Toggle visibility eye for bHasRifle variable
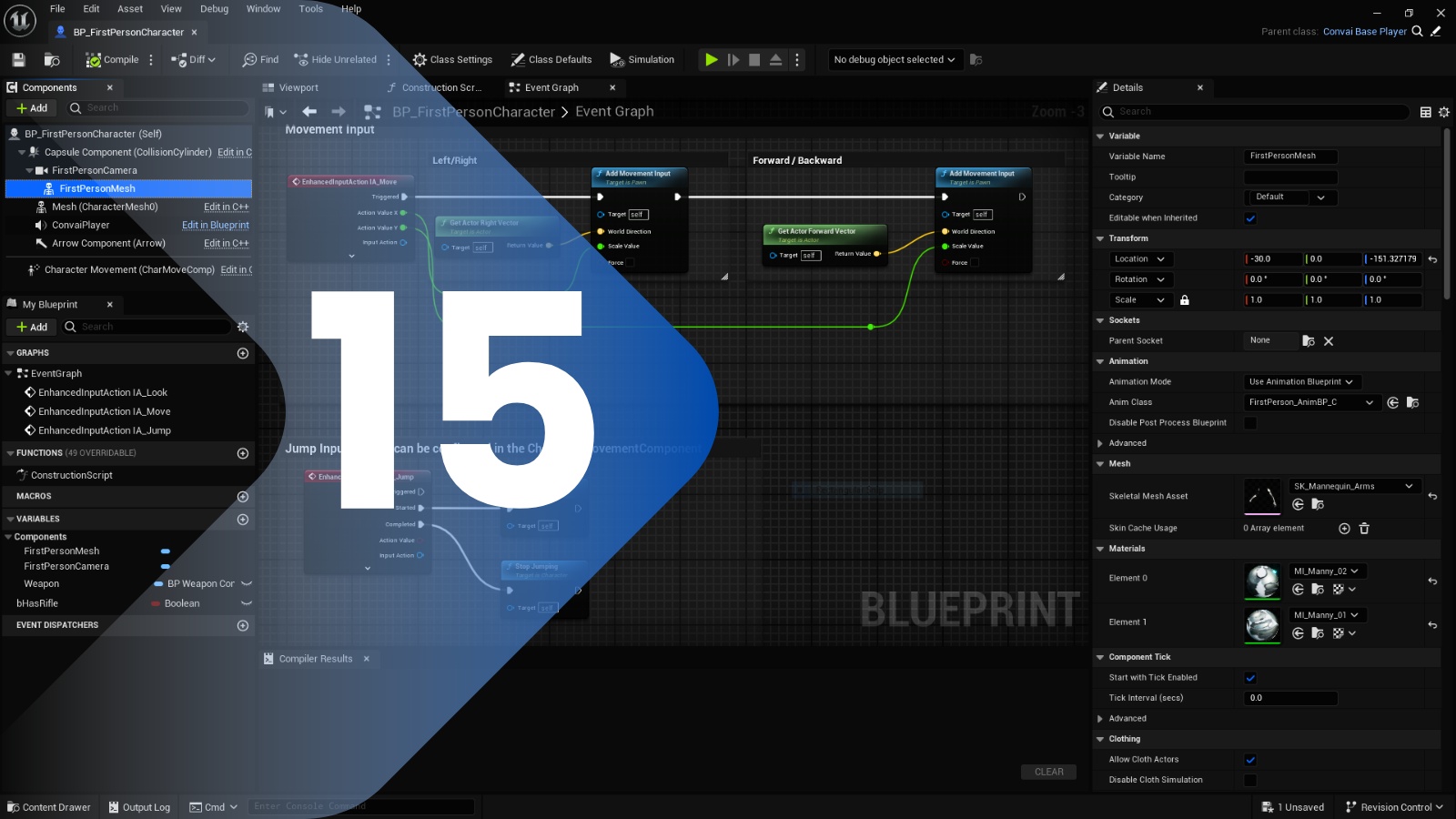The width and height of the screenshot is (1456, 819). (247, 604)
